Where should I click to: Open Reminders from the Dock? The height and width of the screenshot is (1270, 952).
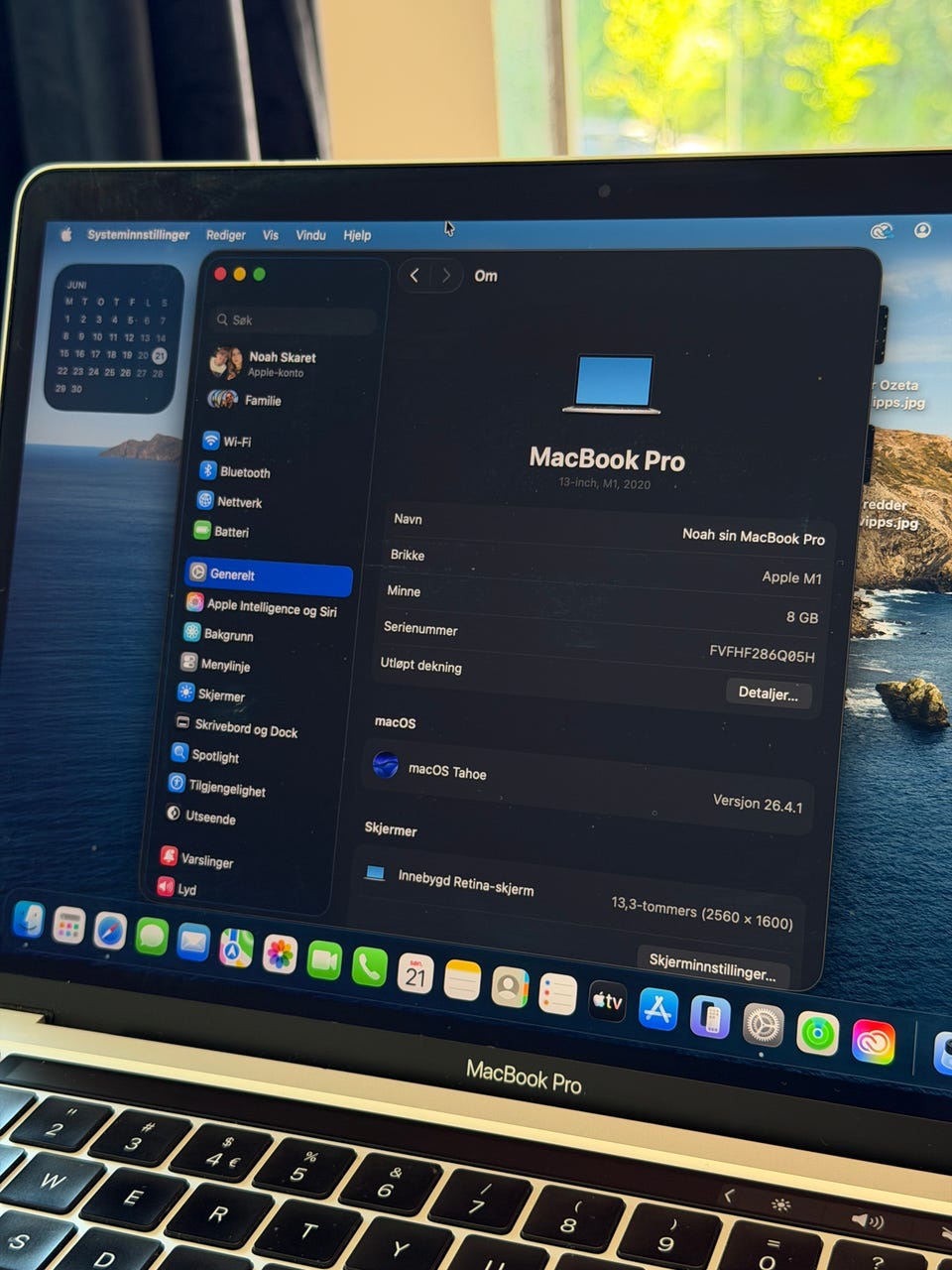557,994
